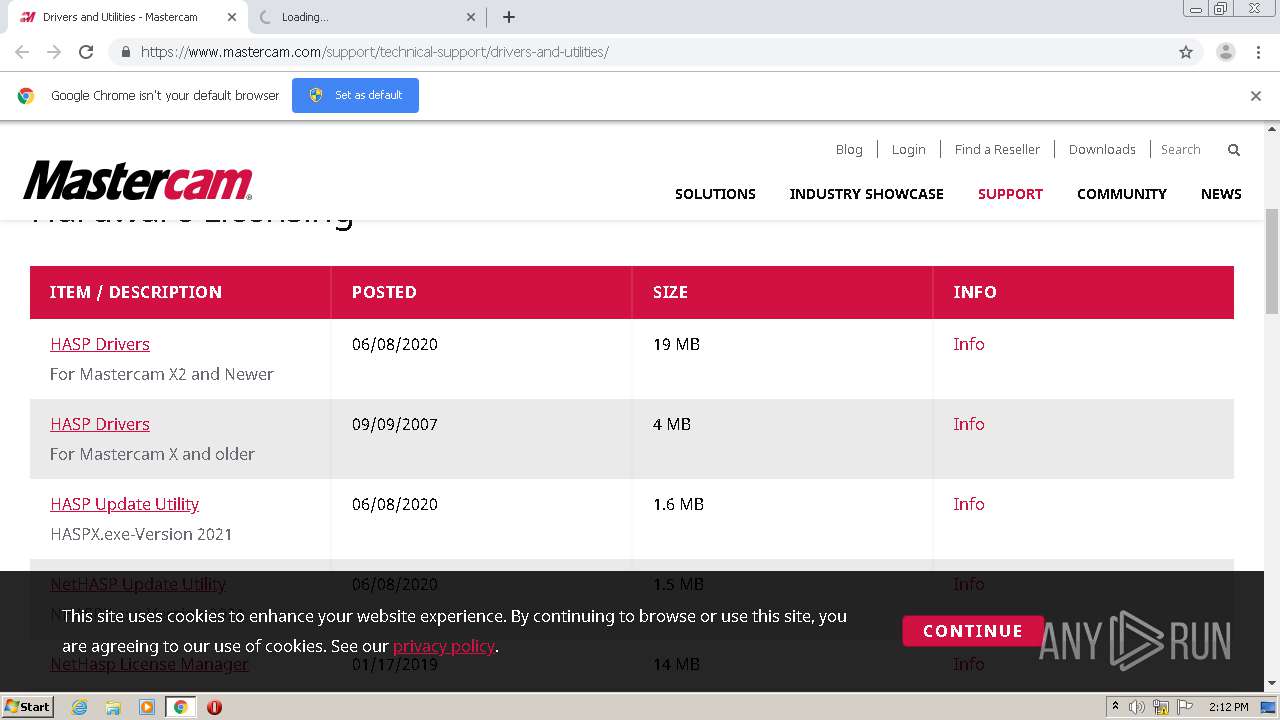Open Info for HASP Update Utility
The image size is (1280, 720).
click(x=969, y=504)
